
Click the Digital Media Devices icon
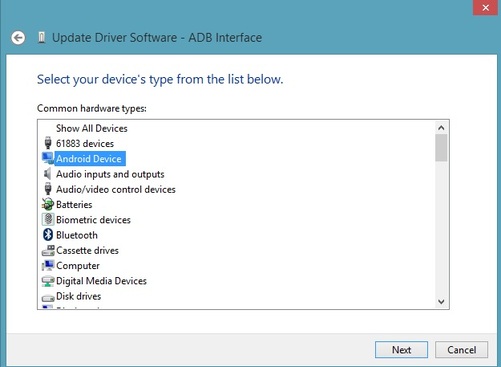[48, 281]
